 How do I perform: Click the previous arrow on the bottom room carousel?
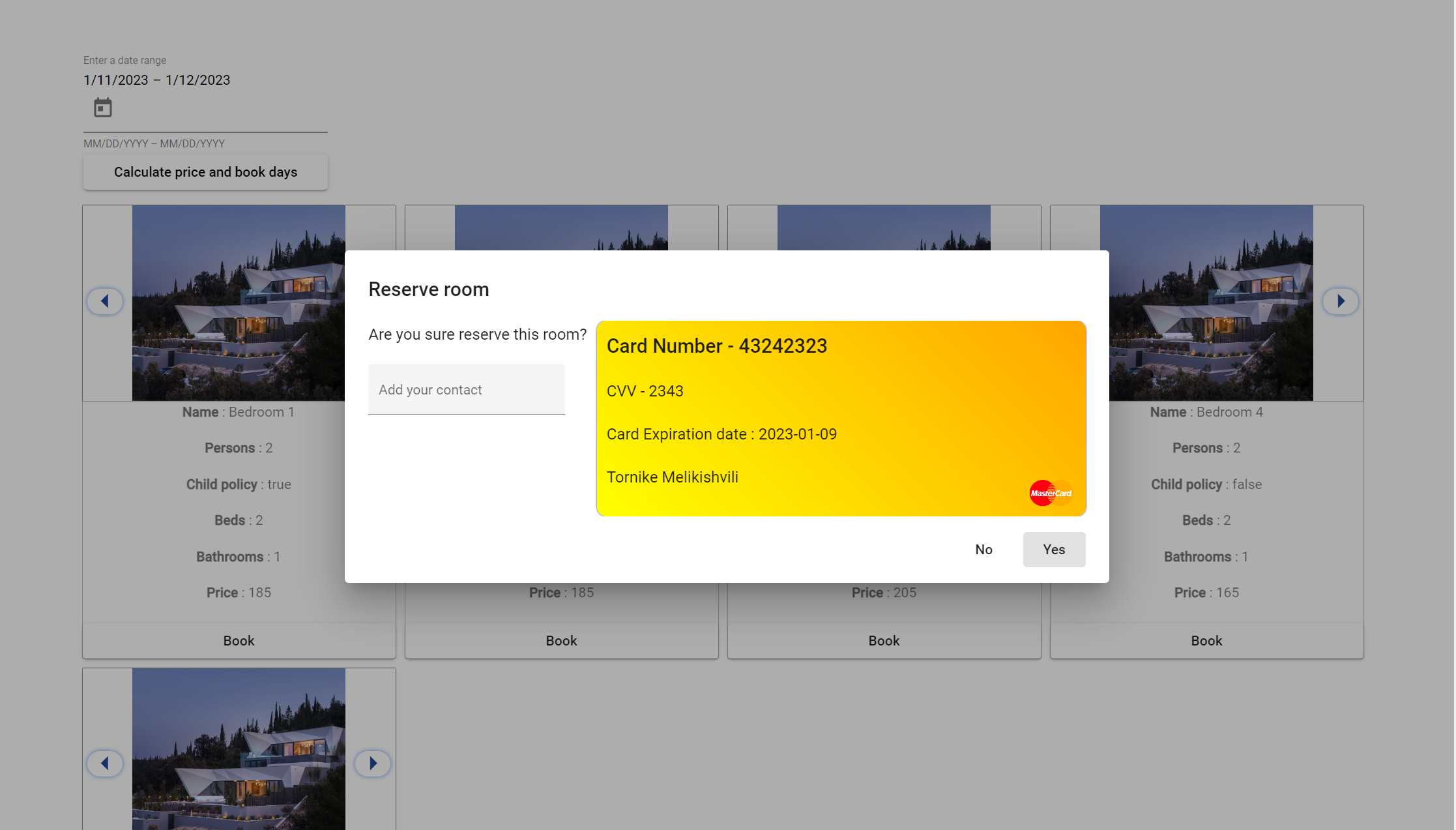point(105,763)
